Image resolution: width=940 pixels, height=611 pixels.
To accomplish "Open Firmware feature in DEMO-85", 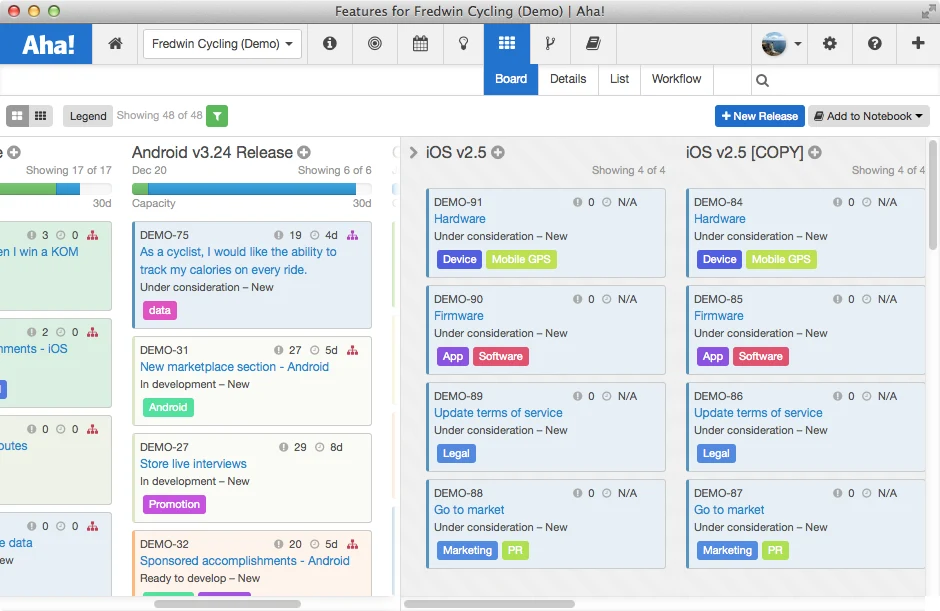I will point(719,315).
